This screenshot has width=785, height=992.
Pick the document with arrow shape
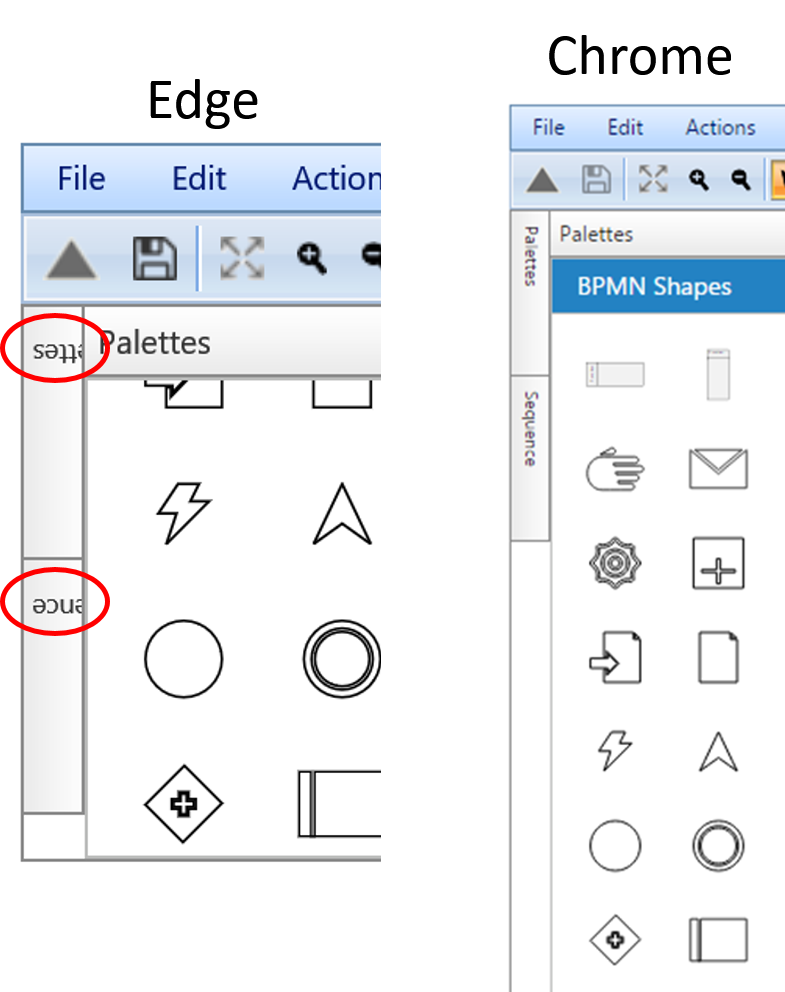pos(615,657)
